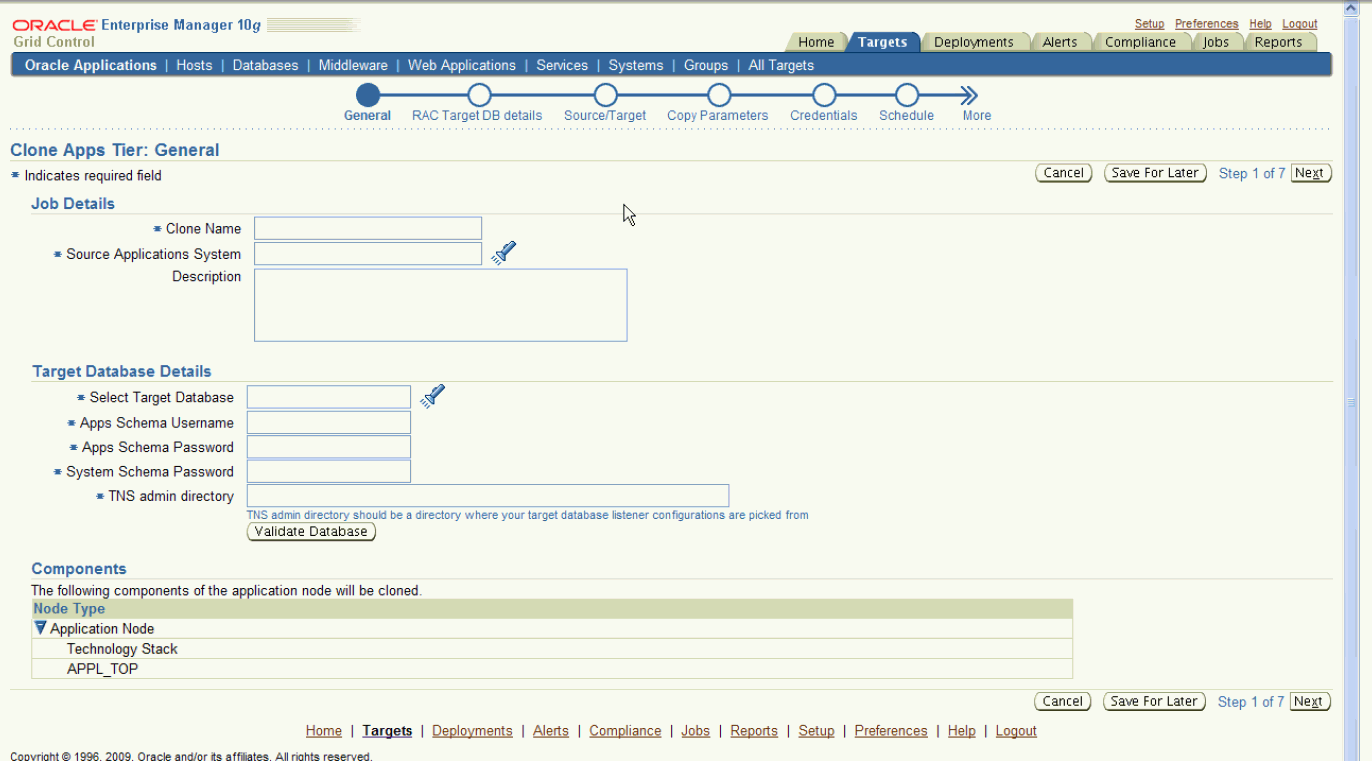Switch to the Deployments tab
This screenshot has height=761, width=1372.
coord(974,42)
